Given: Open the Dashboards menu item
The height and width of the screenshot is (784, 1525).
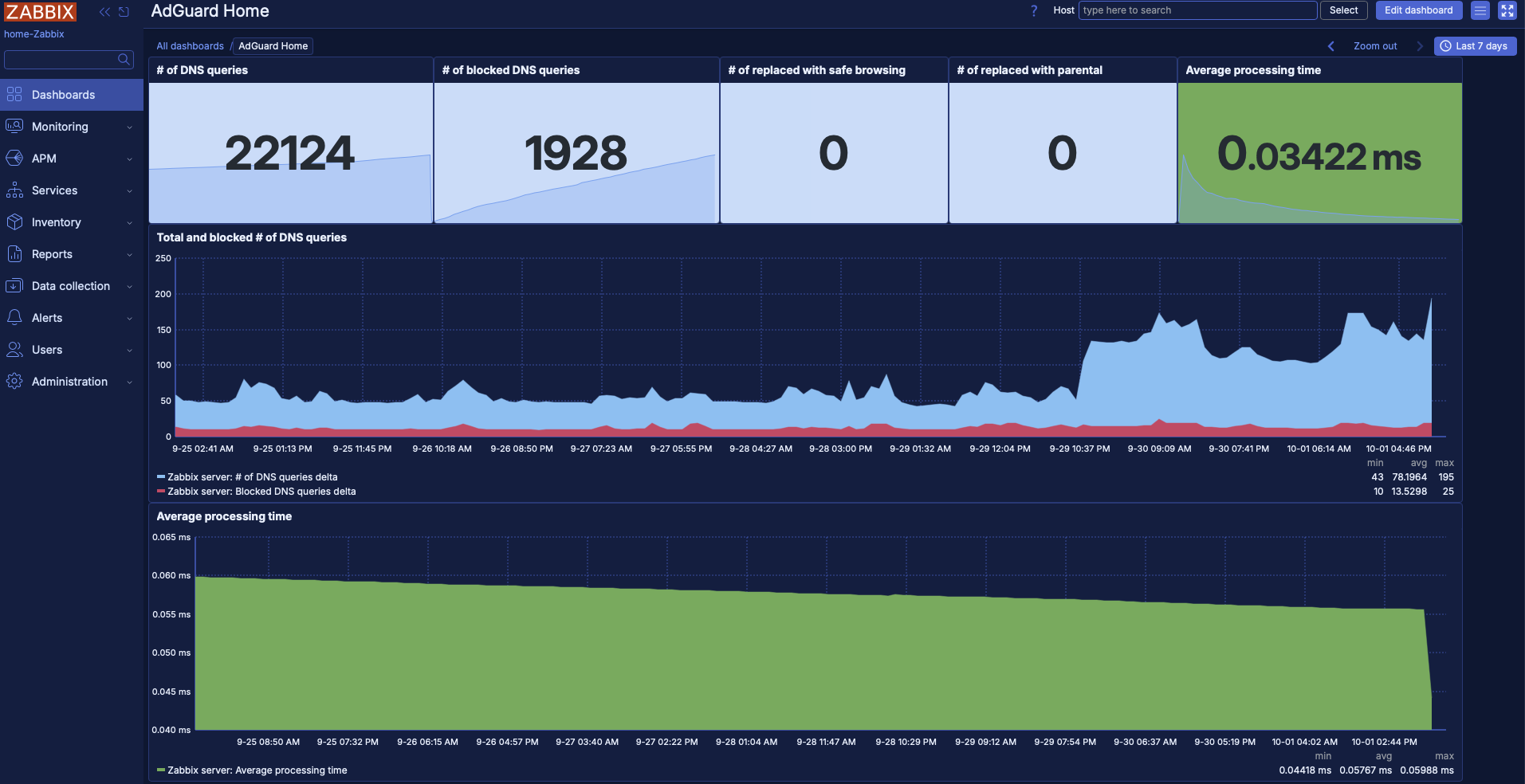Looking at the screenshot, I should coord(72,95).
